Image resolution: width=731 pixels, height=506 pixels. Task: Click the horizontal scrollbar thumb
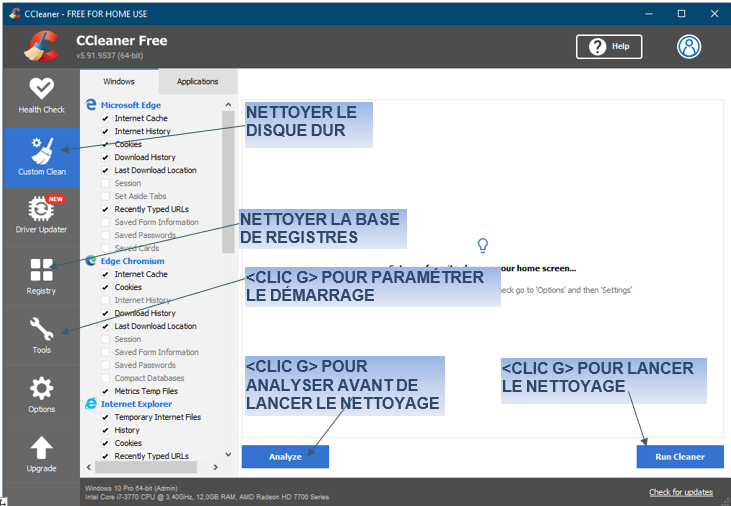click(146, 467)
